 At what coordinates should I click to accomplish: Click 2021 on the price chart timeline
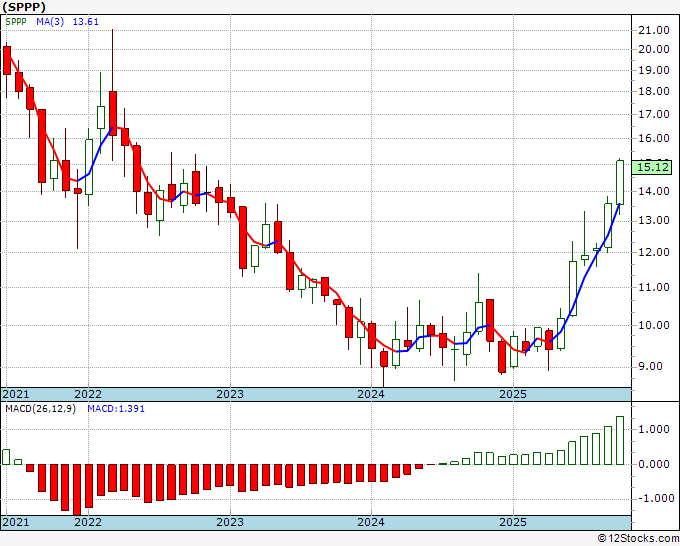click(16, 394)
